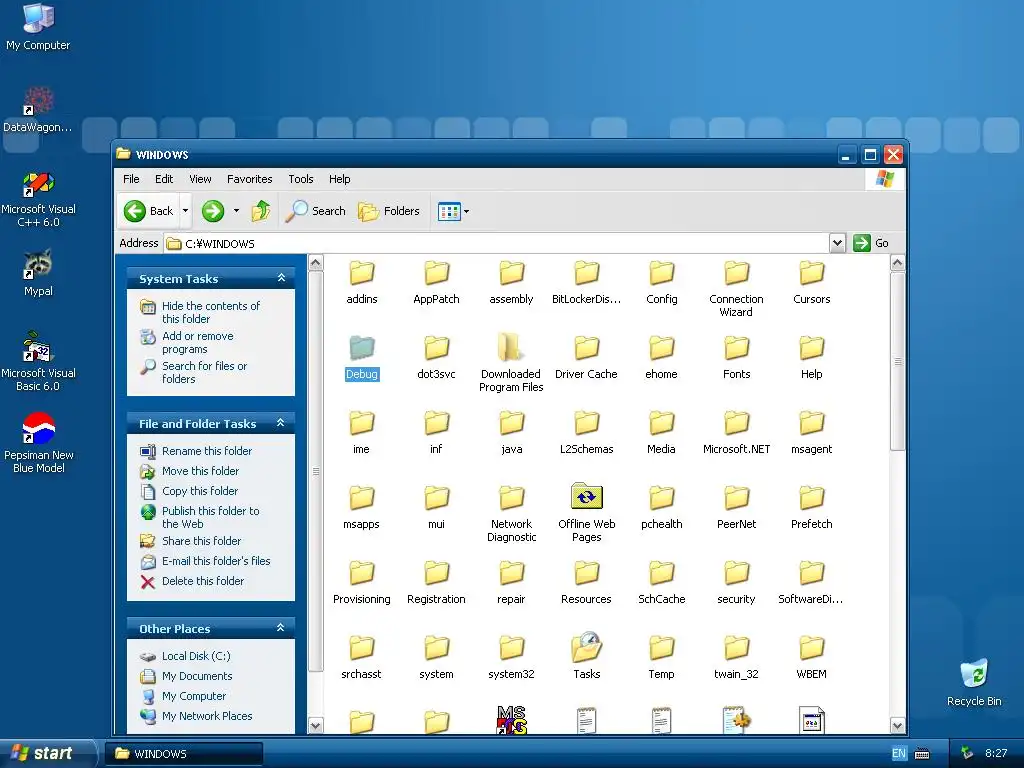The image size is (1024, 768).
Task: Click Copy this folder
Action: pyautogui.click(x=199, y=490)
